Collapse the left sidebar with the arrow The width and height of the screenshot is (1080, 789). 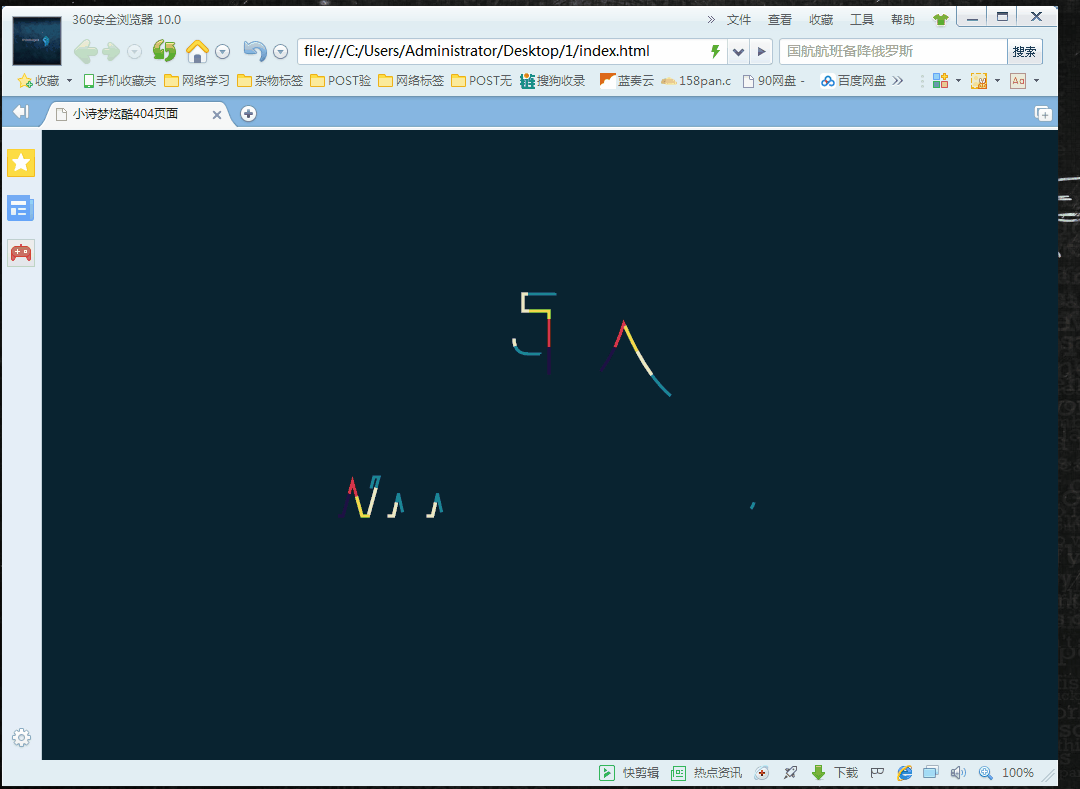19,111
